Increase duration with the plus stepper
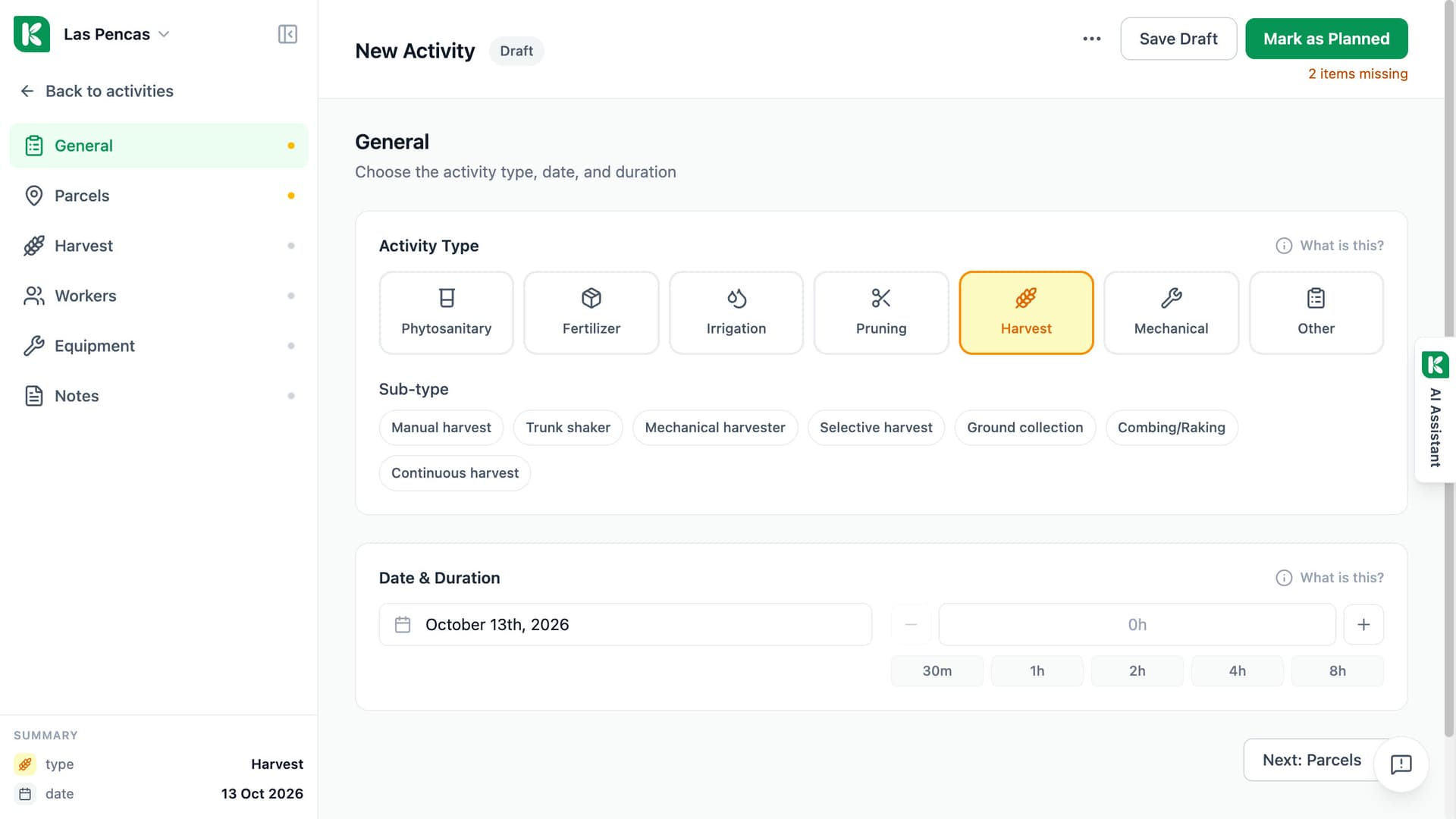 pyautogui.click(x=1363, y=625)
